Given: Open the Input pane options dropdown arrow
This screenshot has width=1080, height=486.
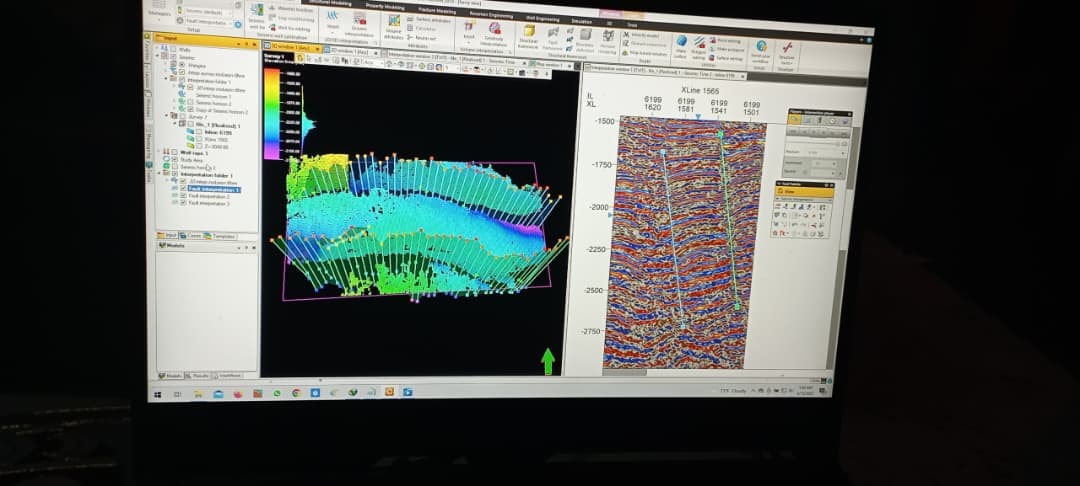Looking at the screenshot, I should click(x=239, y=44).
